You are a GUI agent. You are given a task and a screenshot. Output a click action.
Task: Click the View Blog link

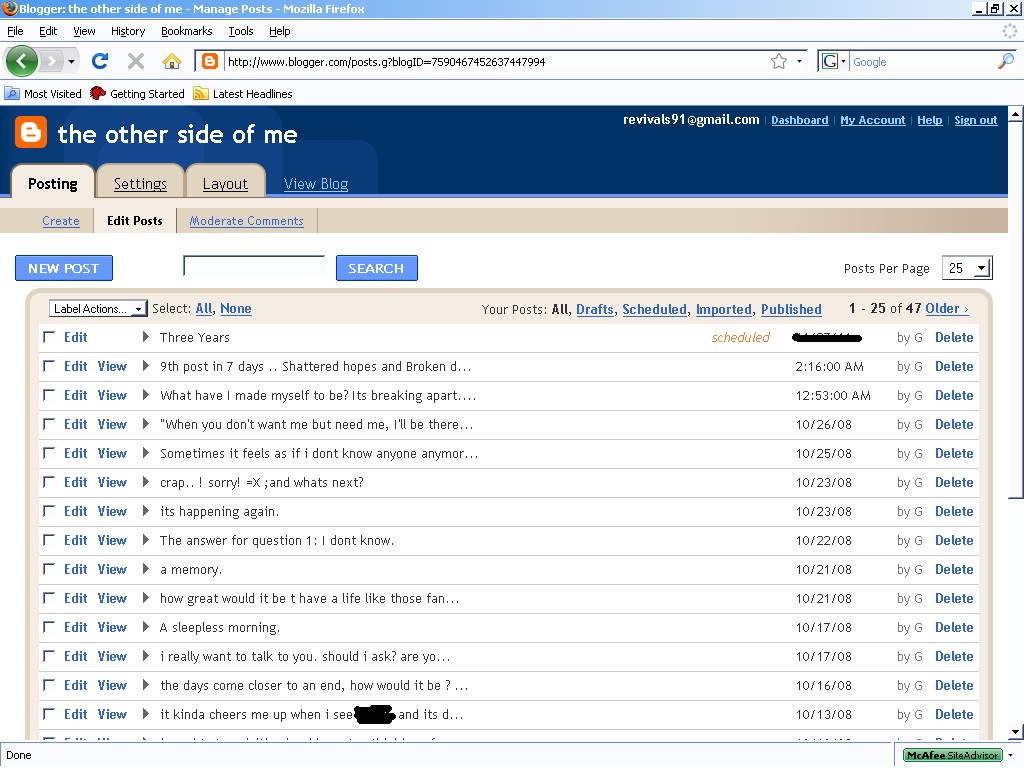tap(315, 184)
